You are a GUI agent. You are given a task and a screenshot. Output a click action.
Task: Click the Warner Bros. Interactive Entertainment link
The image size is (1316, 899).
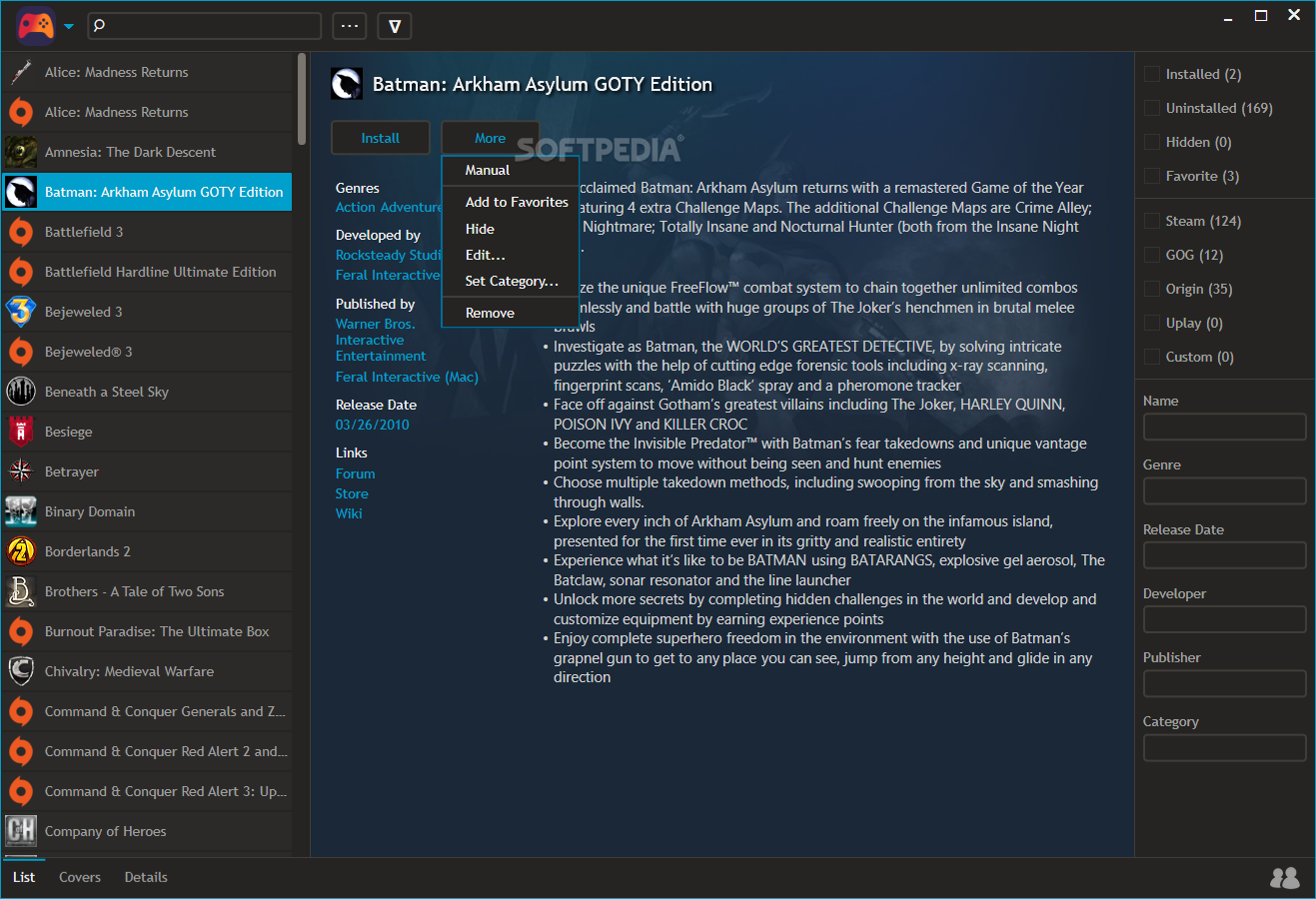pyautogui.click(x=381, y=340)
